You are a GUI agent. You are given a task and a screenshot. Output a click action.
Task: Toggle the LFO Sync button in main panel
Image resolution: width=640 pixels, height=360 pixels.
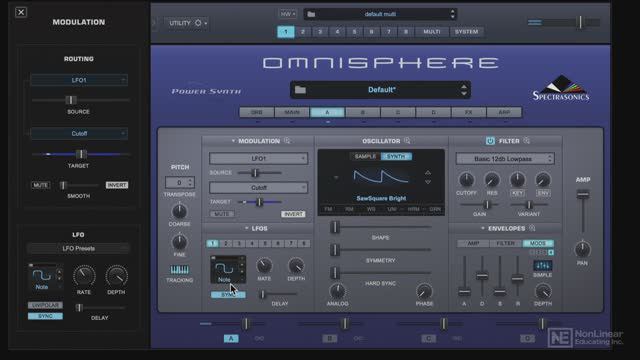coord(228,294)
